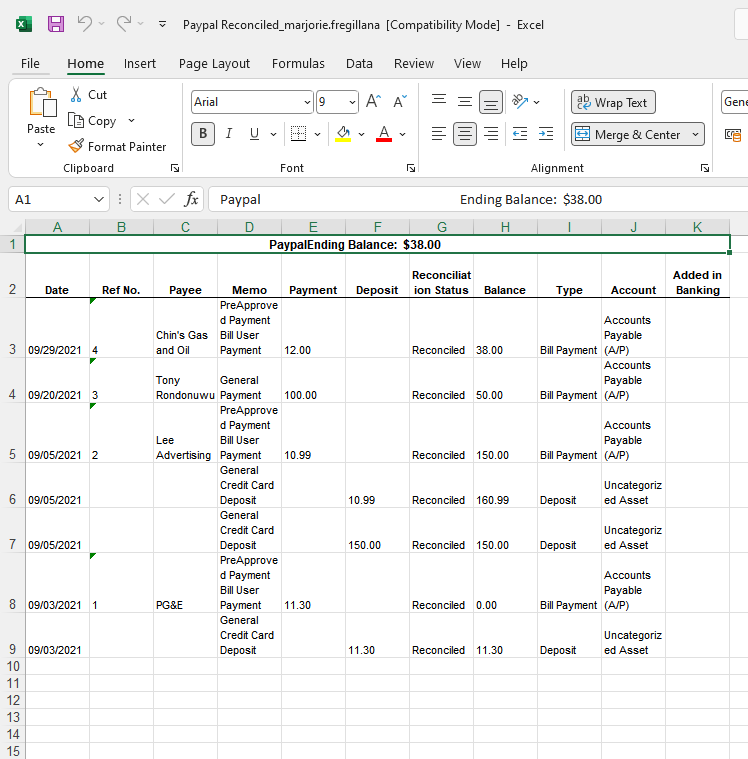
Task: Switch to the Review tab
Action: 414,63
